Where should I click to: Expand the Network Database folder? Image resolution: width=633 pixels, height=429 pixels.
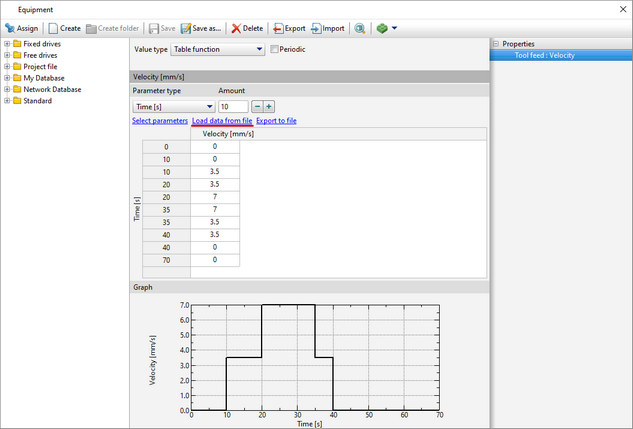pyautogui.click(x=7, y=89)
